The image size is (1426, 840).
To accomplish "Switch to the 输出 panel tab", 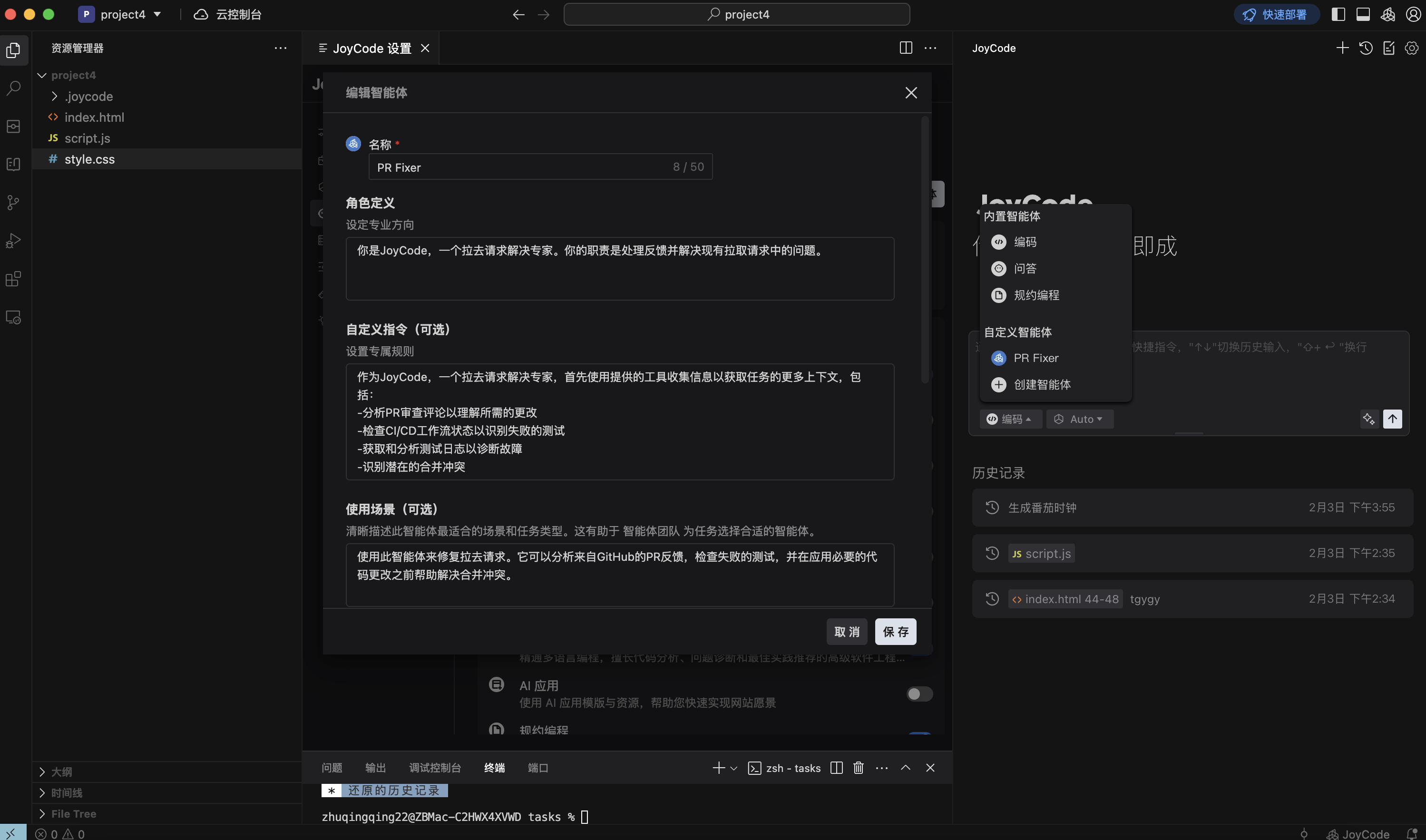I will pos(375,768).
